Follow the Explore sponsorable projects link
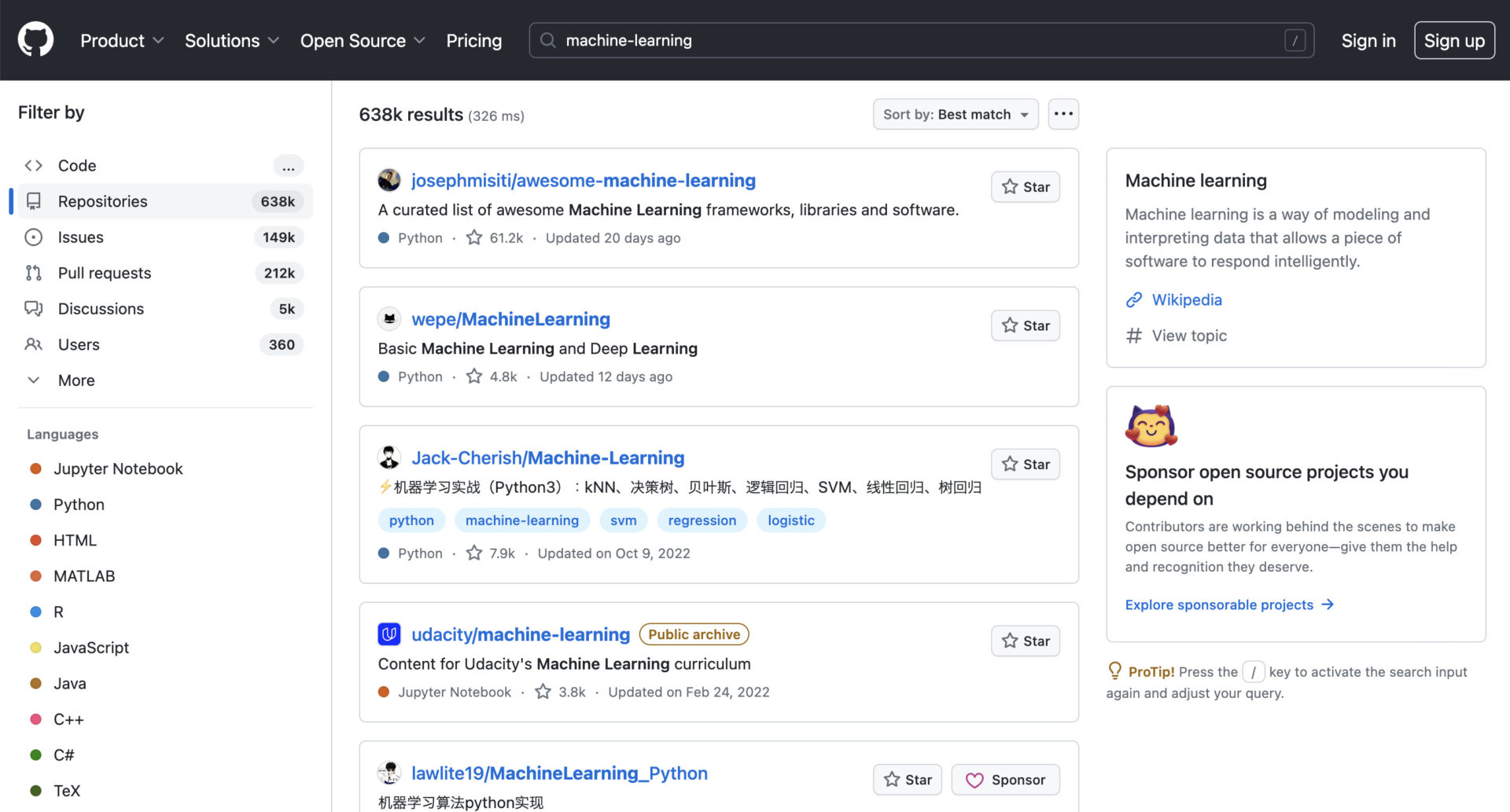The image size is (1510, 812). [x=1218, y=604]
